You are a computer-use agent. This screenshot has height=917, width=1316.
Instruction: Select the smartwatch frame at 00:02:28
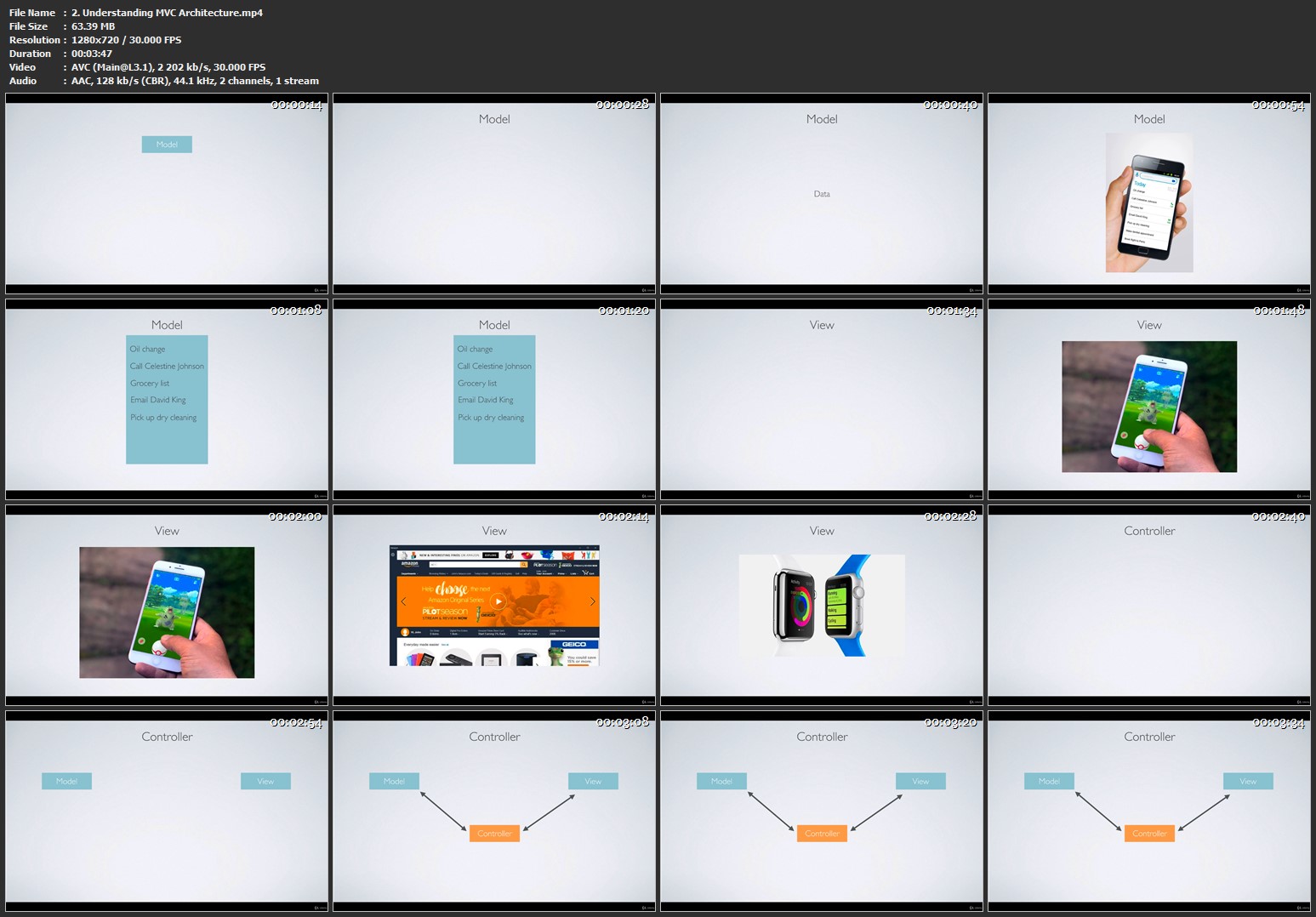[822, 605]
